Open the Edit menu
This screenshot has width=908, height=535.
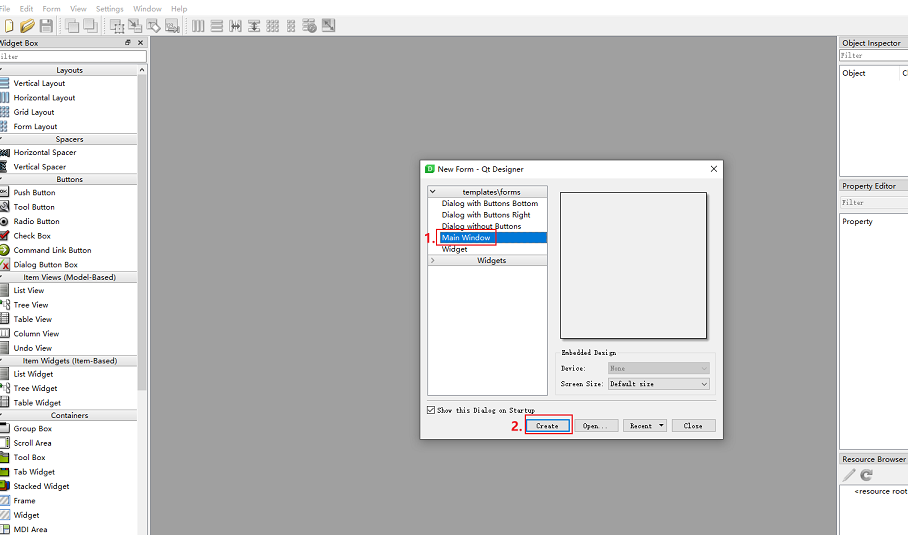(x=26, y=9)
